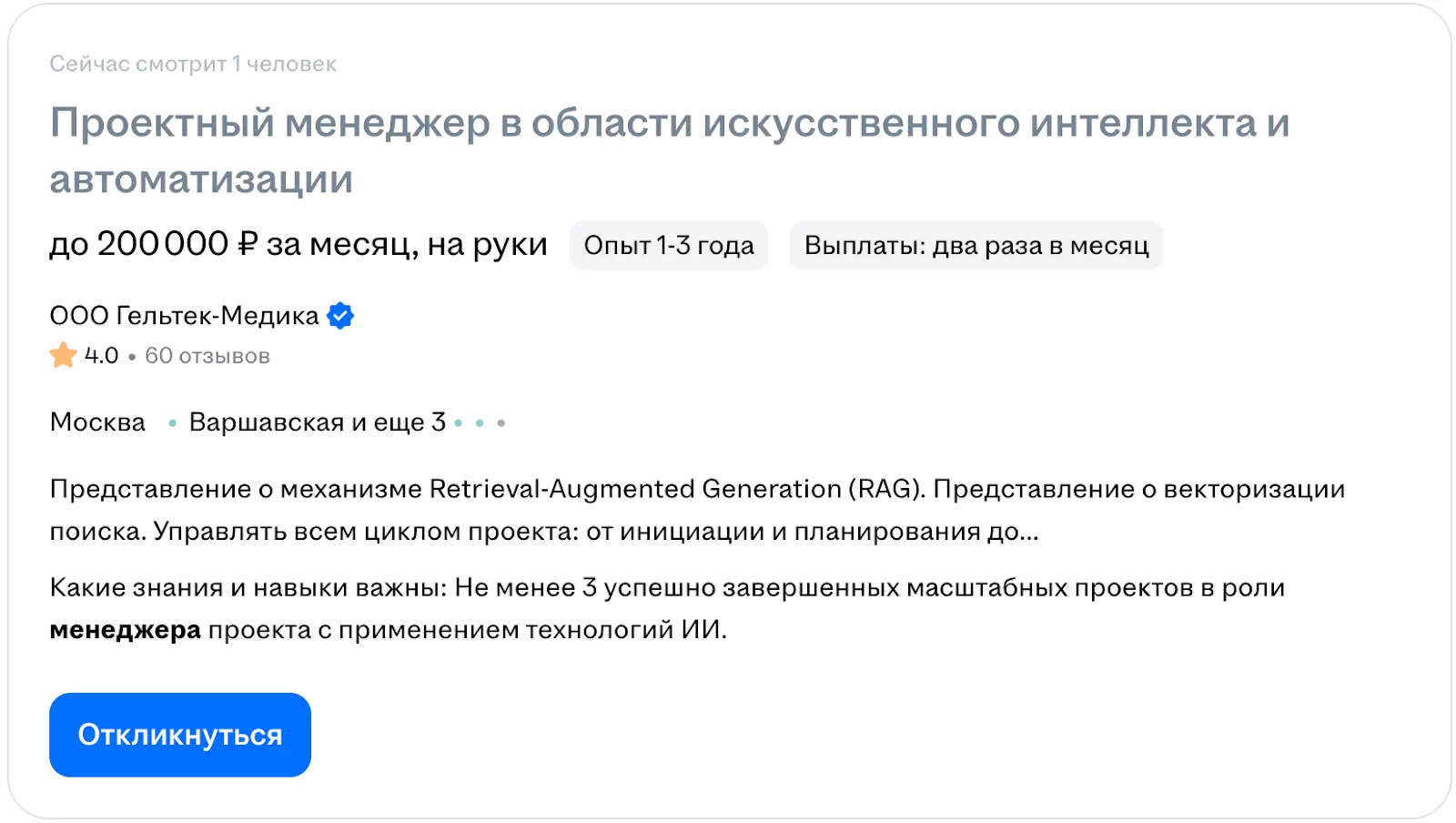The width and height of the screenshot is (1456, 823).
Task: Click the Москва city label
Action: tap(97, 422)
